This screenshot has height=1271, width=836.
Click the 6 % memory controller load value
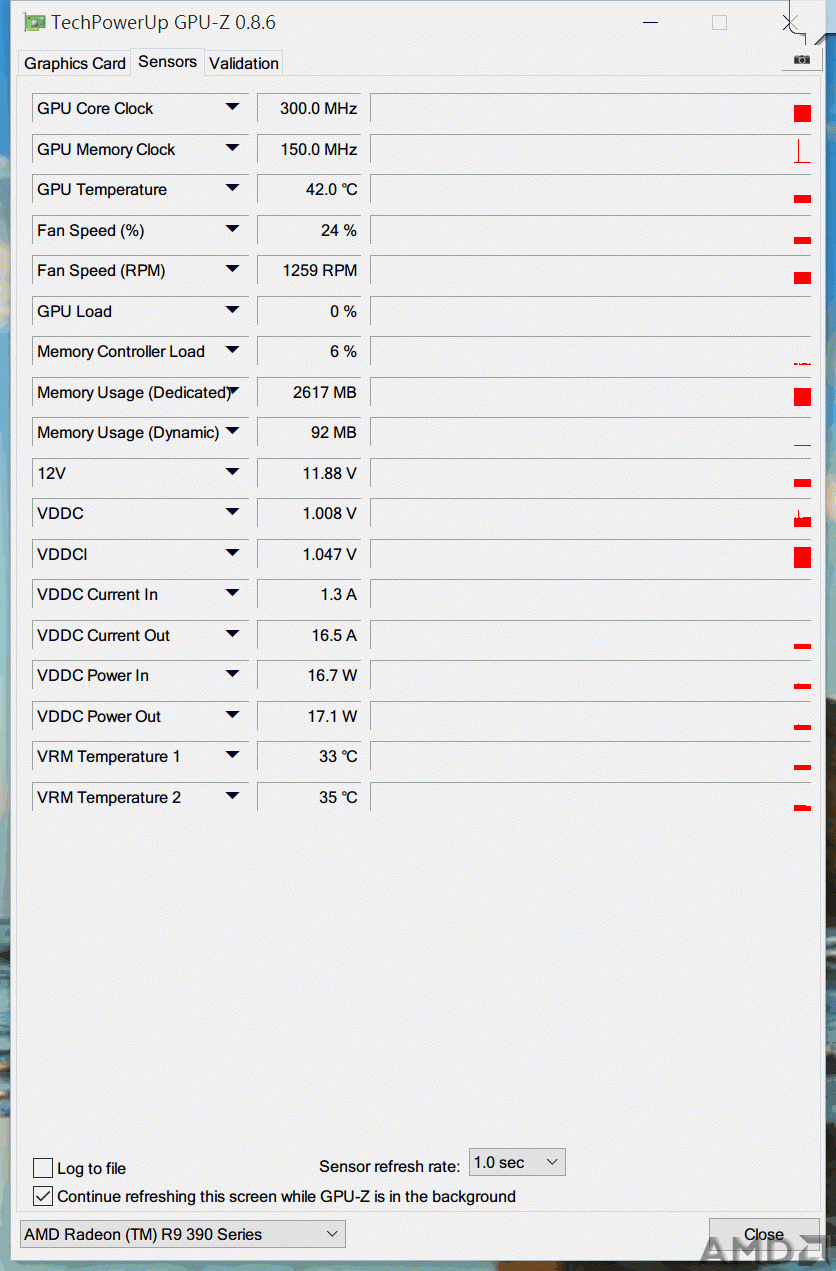[309, 351]
